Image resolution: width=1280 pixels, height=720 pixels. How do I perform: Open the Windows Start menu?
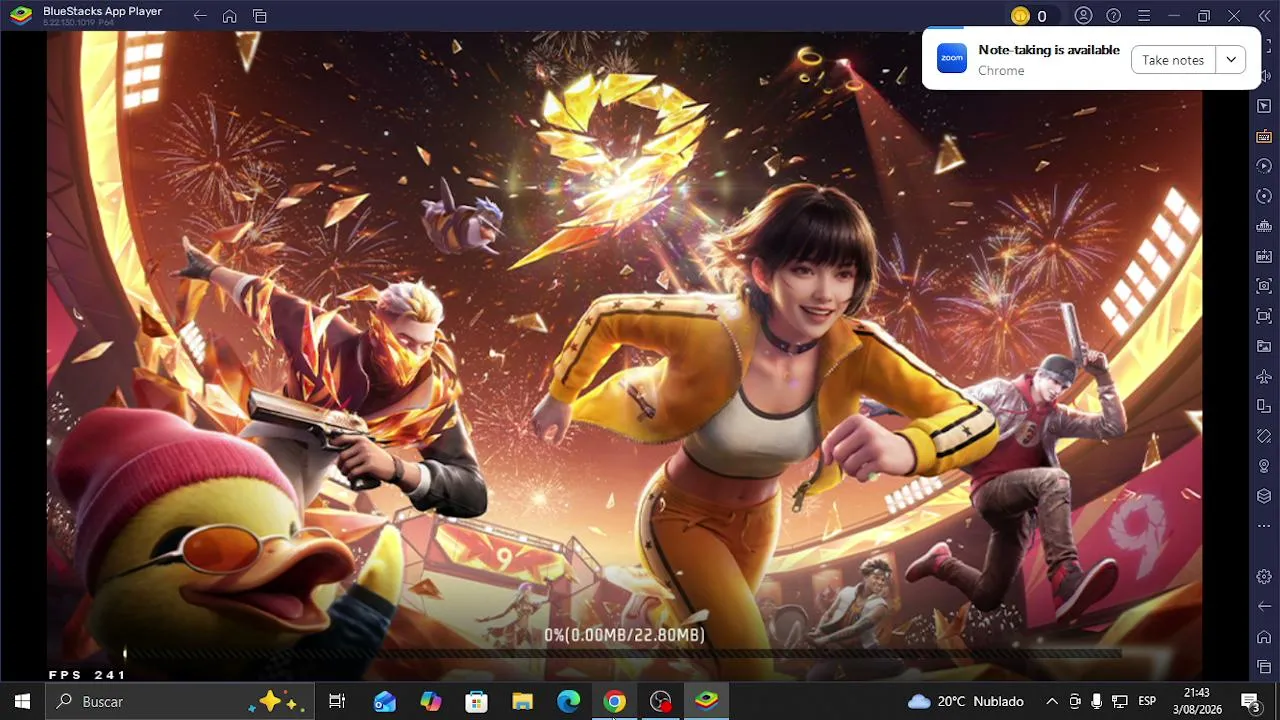22,702
